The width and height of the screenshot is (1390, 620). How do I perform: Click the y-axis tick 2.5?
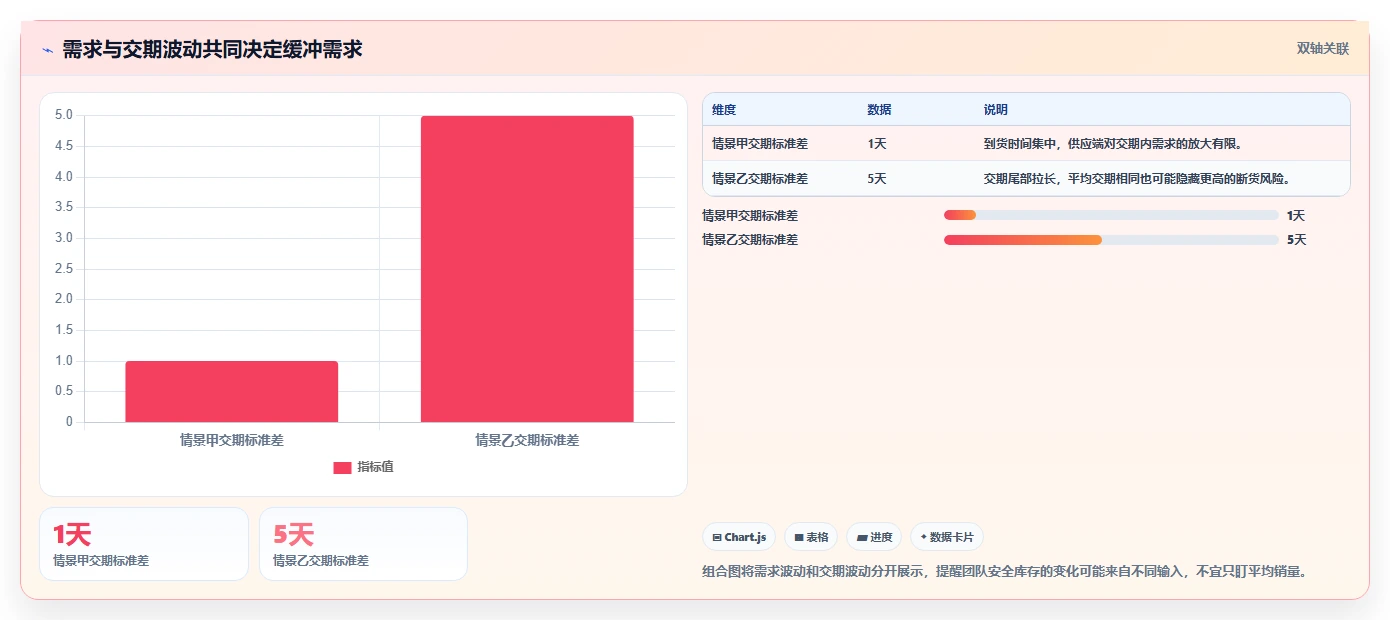tap(64, 269)
